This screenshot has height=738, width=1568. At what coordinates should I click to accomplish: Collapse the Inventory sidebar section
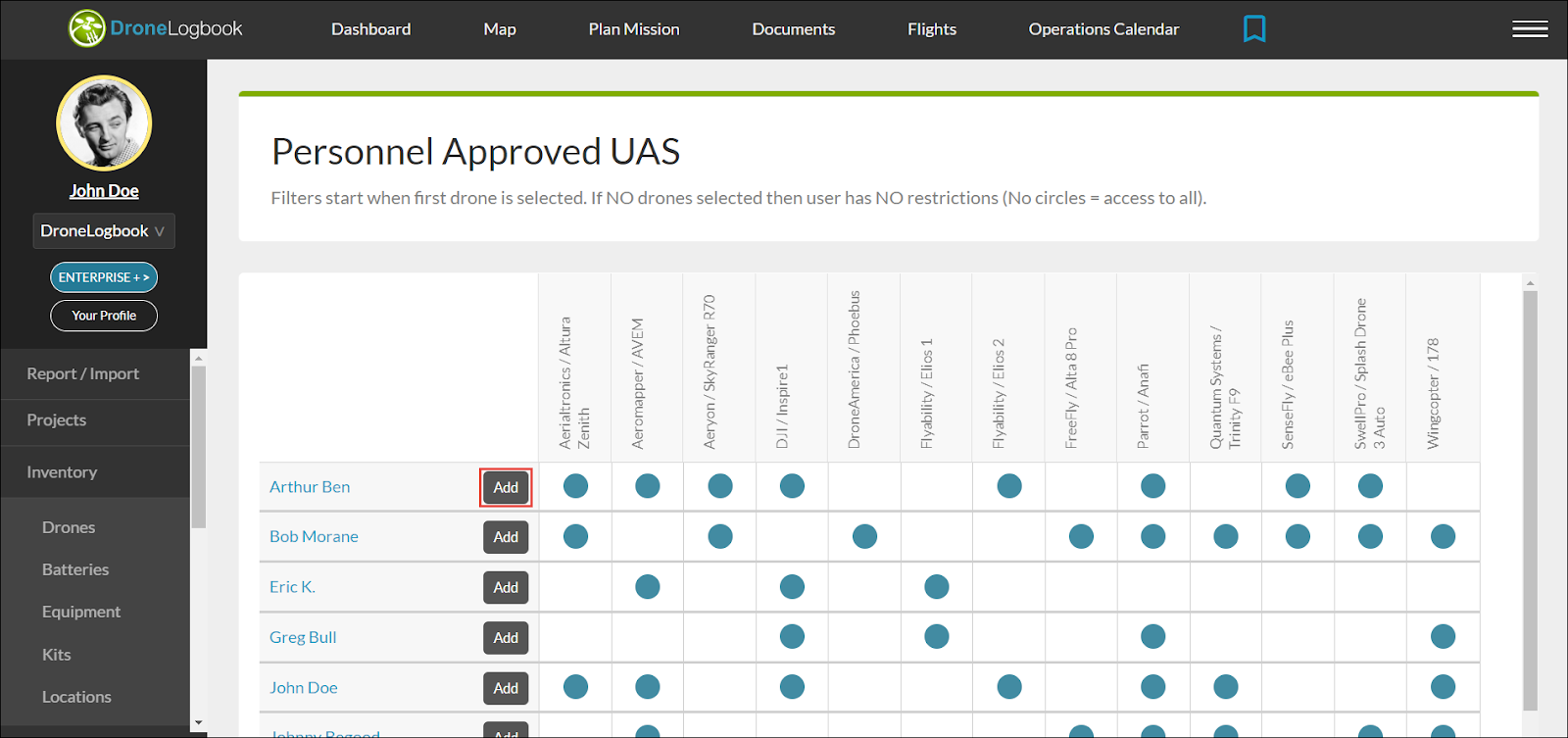tap(95, 472)
